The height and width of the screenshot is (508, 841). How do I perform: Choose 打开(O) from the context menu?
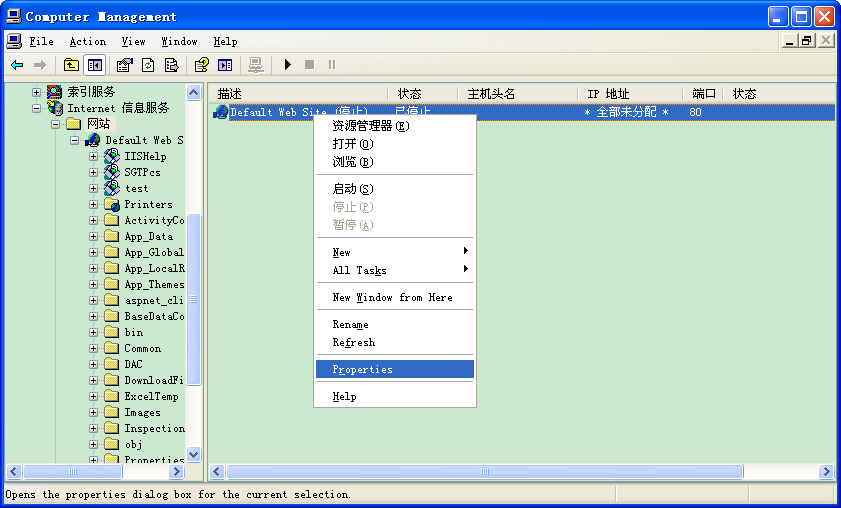coord(395,144)
